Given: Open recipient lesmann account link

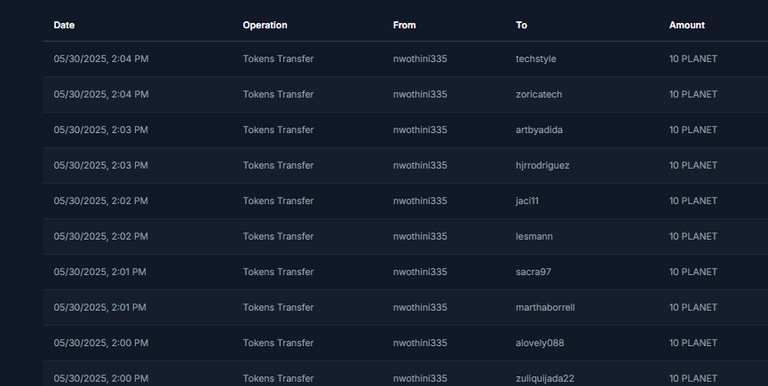Looking at the screenshot, I should tap(534, 236).
